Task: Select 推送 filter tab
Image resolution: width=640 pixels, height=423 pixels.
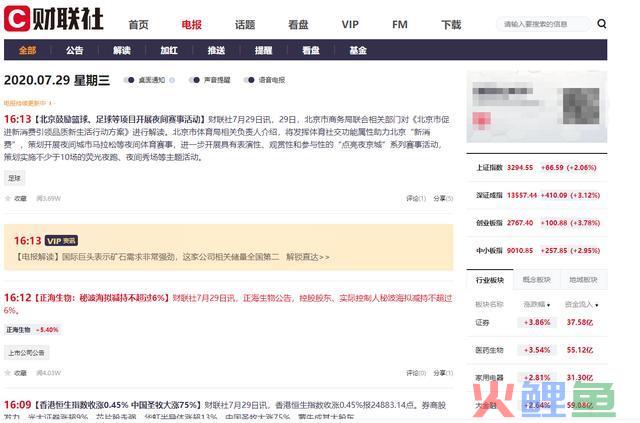Action: pos(216,50)
